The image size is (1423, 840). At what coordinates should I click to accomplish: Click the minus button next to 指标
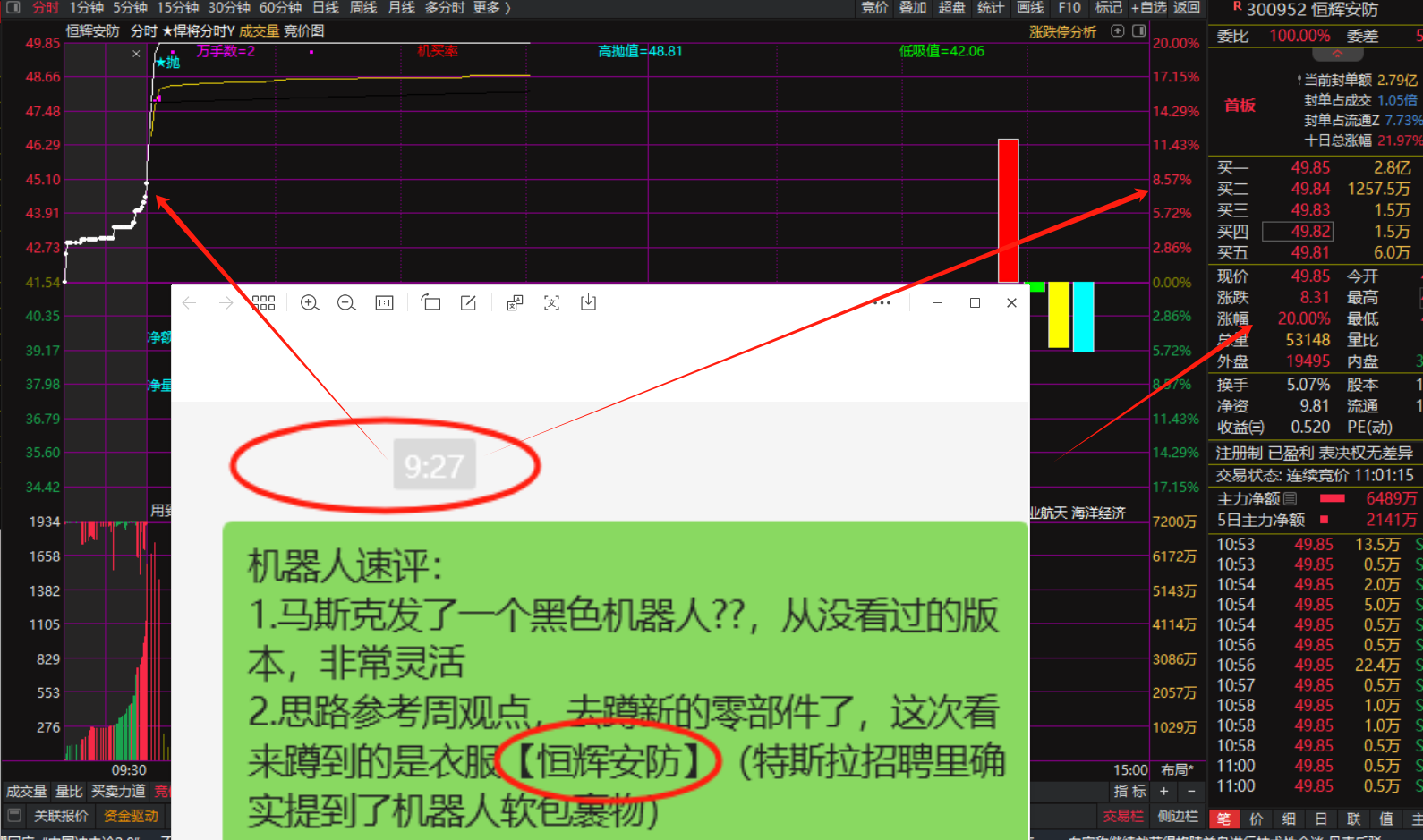1191,792
